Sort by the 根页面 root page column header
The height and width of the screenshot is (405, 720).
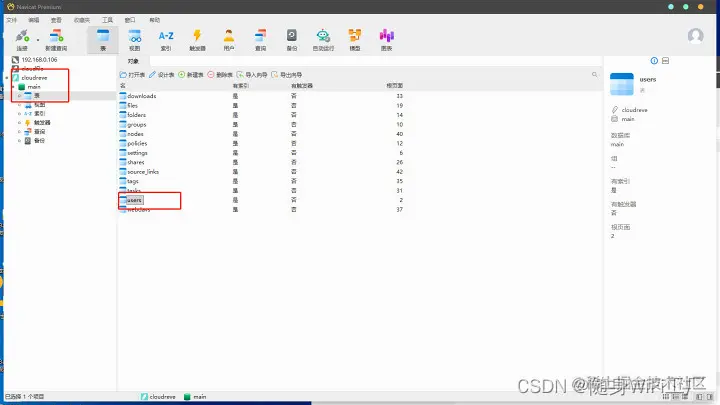pyautogui.click(x=394, y=86)
